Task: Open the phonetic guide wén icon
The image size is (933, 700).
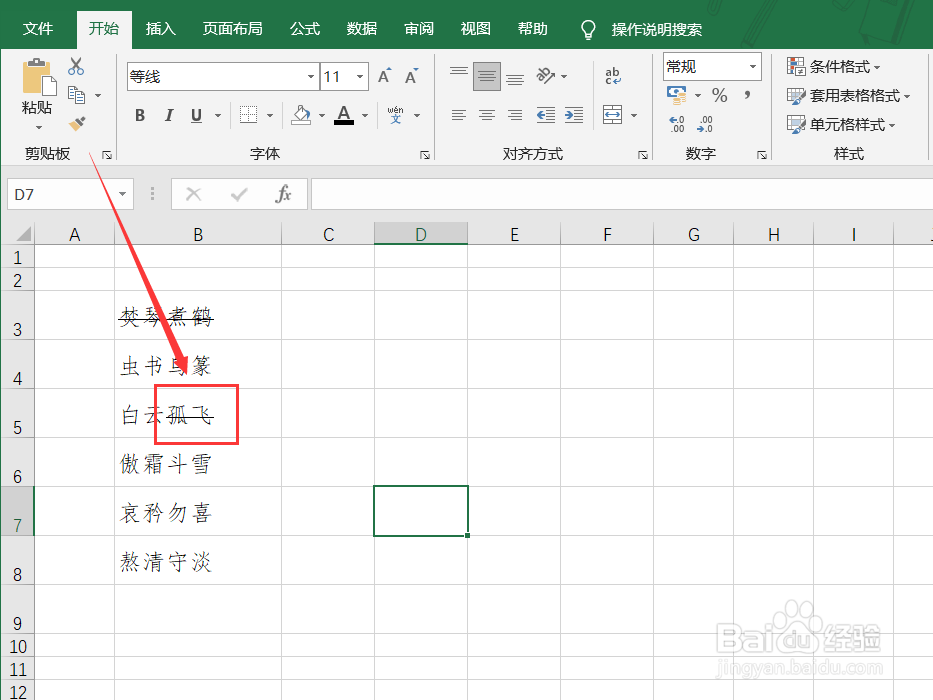Action: click(x=395, y=115)
